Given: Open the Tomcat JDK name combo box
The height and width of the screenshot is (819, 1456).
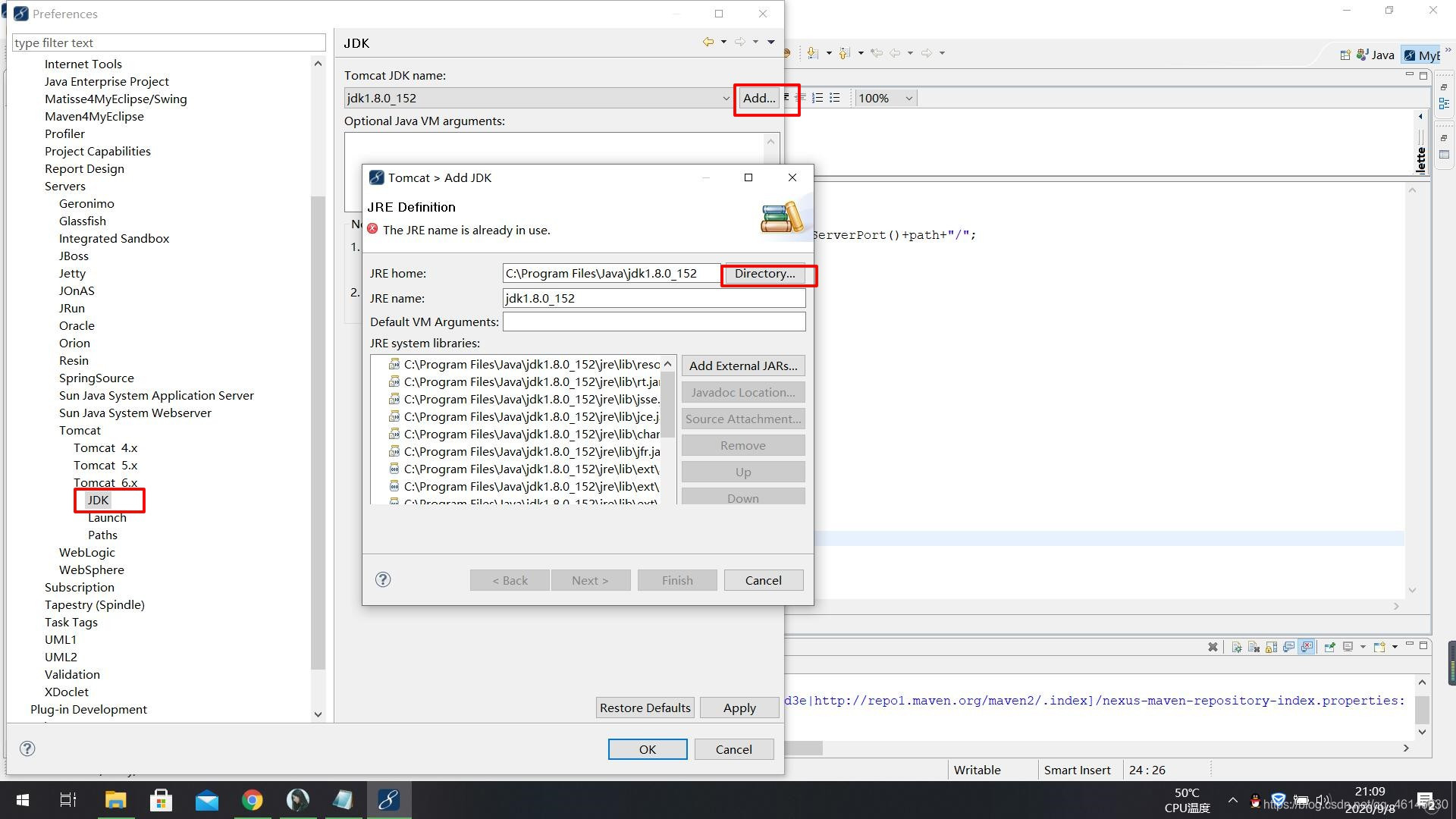Looking at the screenshot, I should [x=538, y=98].
